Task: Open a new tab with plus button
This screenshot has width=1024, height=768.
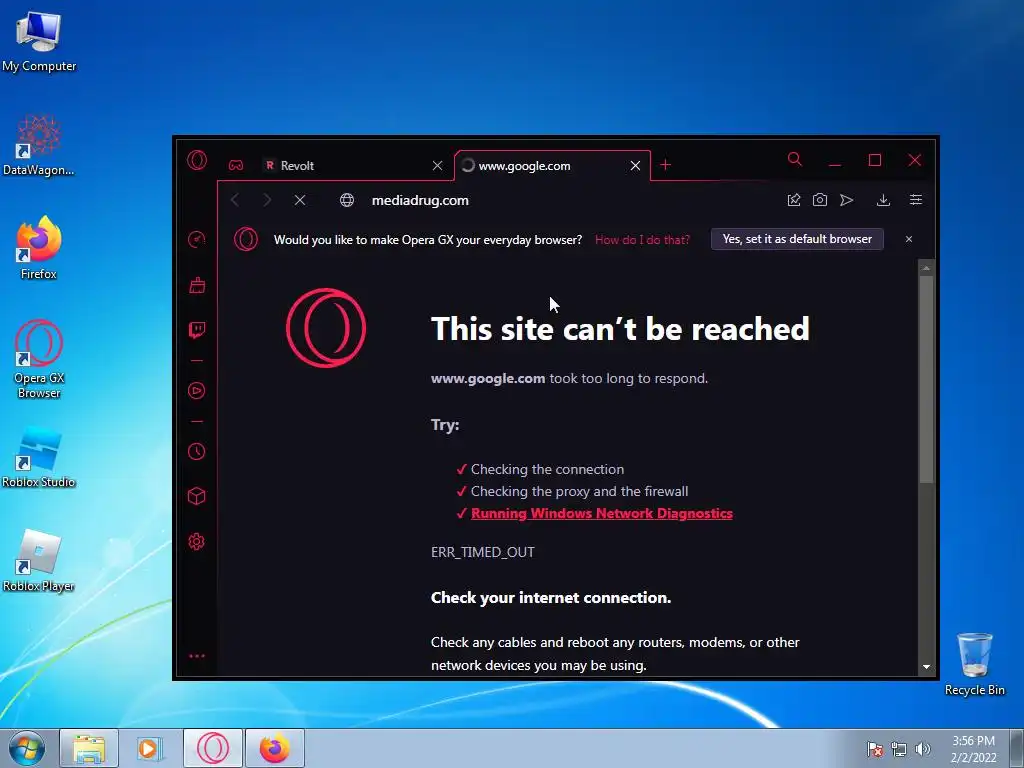Action: (x=665, y=165)
